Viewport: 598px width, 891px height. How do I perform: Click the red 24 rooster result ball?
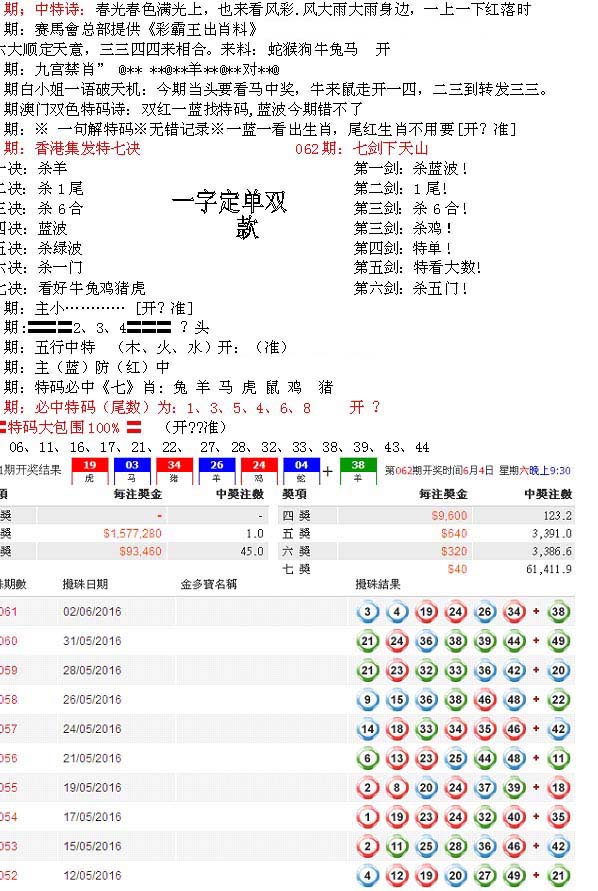259,471
